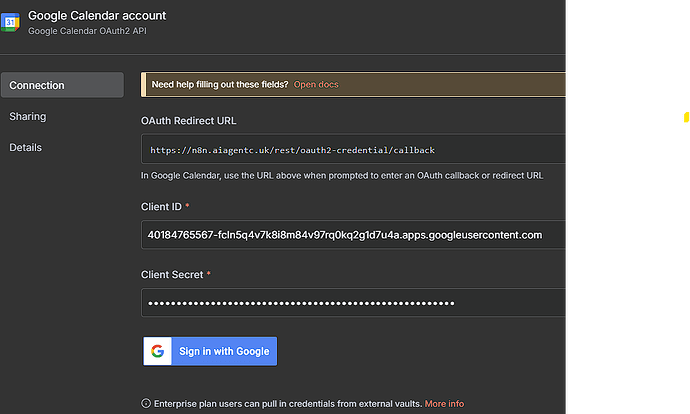Screen dimensions: 690x414
Task: Open docs link in help banner
Action: click(x=316, y=84)
